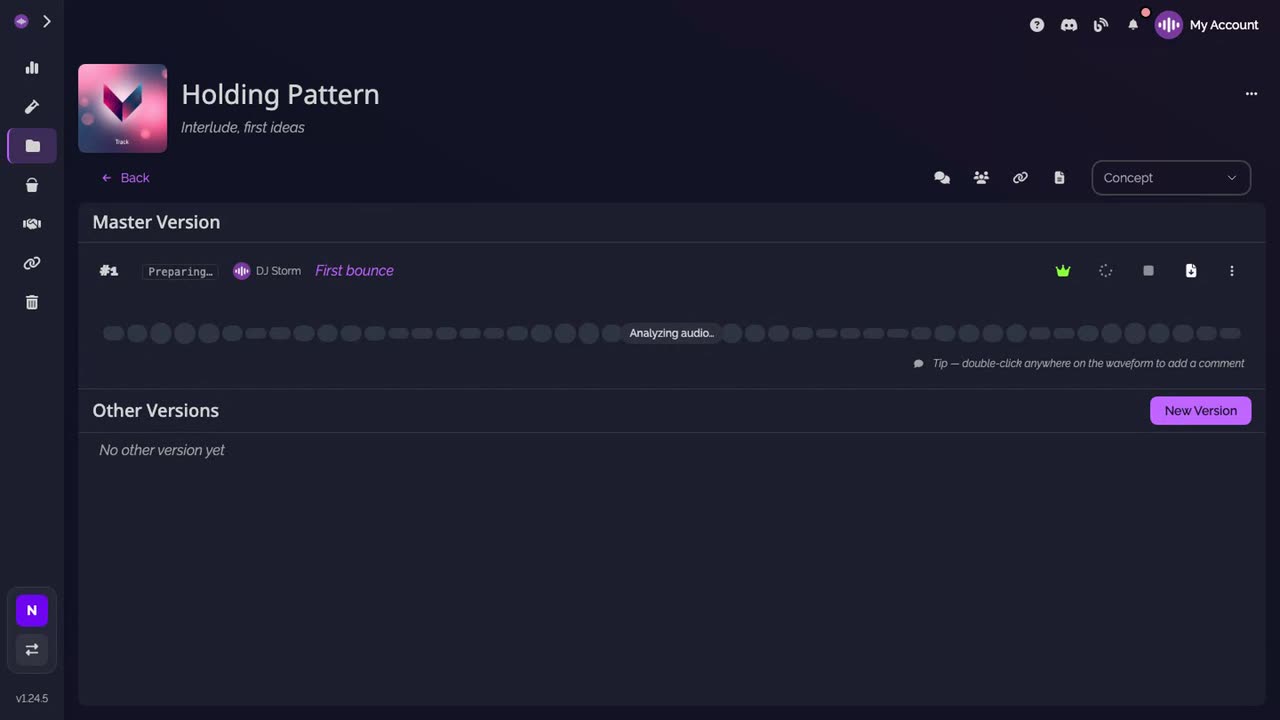The width and height of the screenshot is (1280, 720).
Task: Open the dashboard bar-chart icon in sidebar
Action: [32, 68]
